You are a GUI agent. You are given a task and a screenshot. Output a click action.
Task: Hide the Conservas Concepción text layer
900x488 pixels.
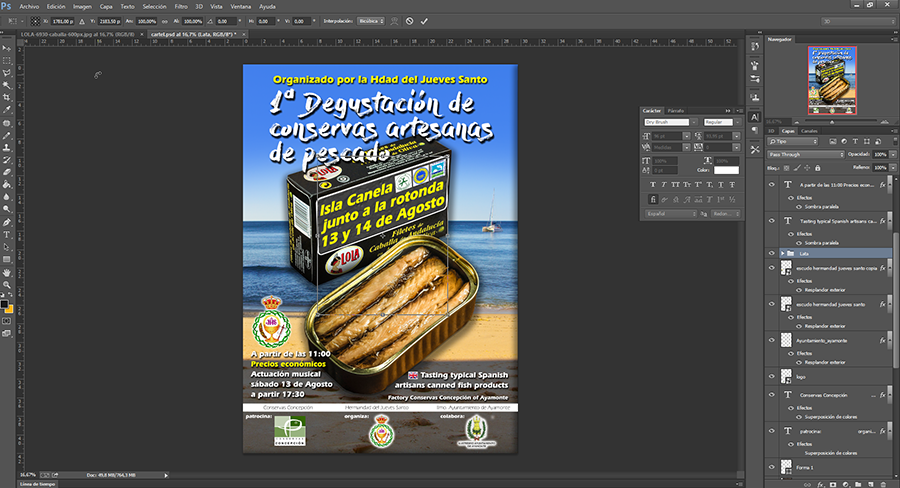coord(771,395)
